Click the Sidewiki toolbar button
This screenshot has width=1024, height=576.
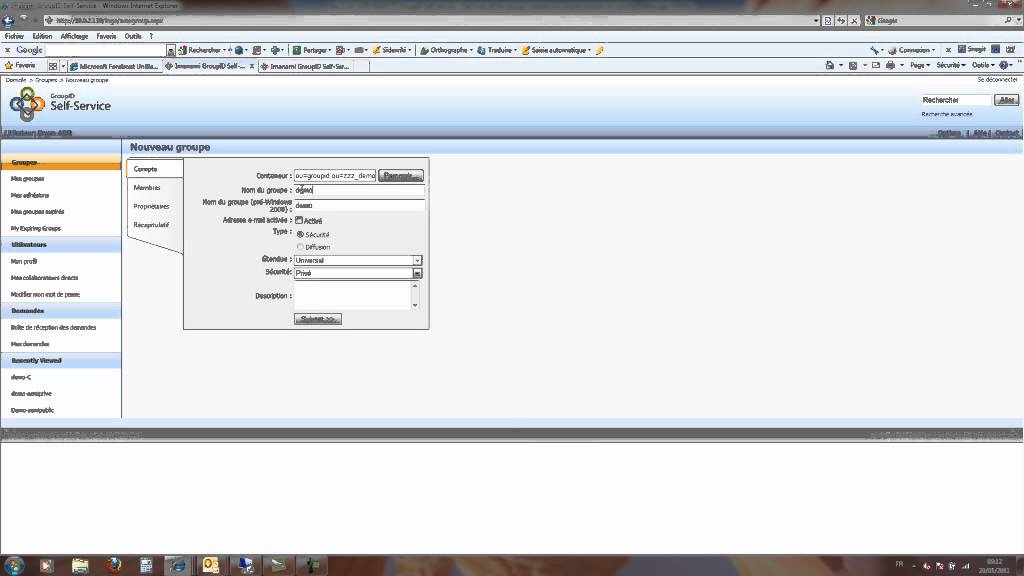(390, 50)
